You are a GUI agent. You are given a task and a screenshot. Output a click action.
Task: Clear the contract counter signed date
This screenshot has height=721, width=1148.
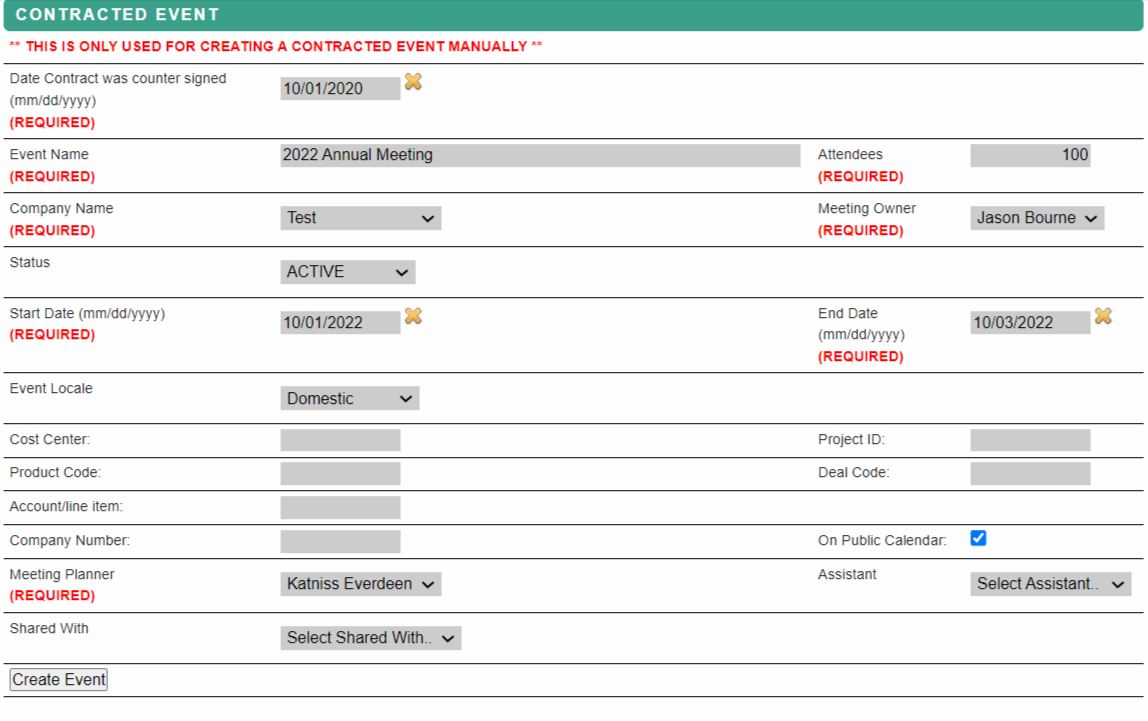pos(413,82)
